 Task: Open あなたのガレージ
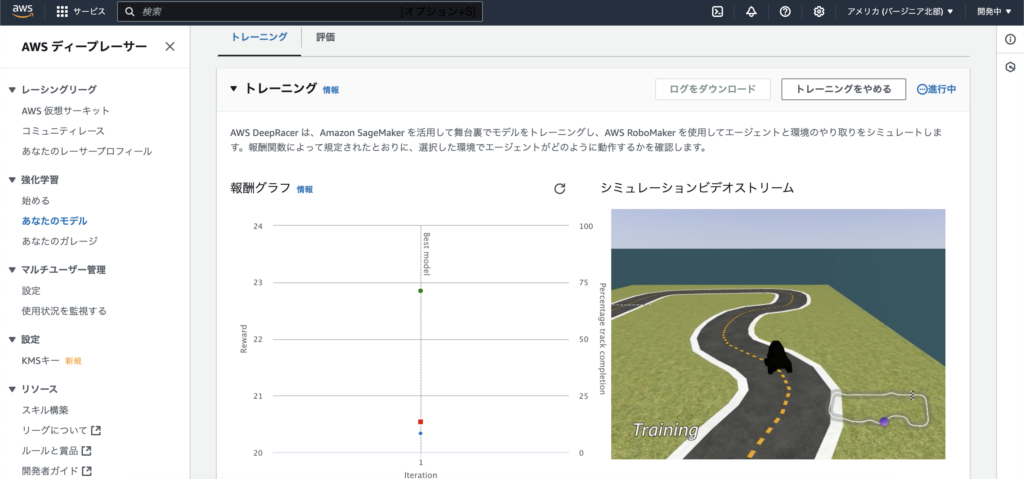59,240
